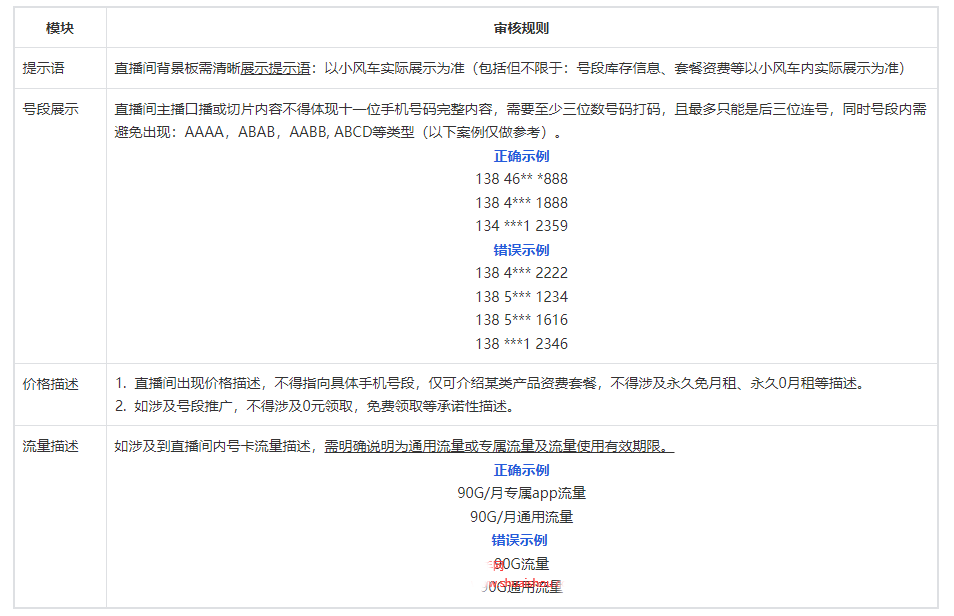Select the 流量描述 module cell
This screenshot has width=954, height=616.
pos(51,446)
